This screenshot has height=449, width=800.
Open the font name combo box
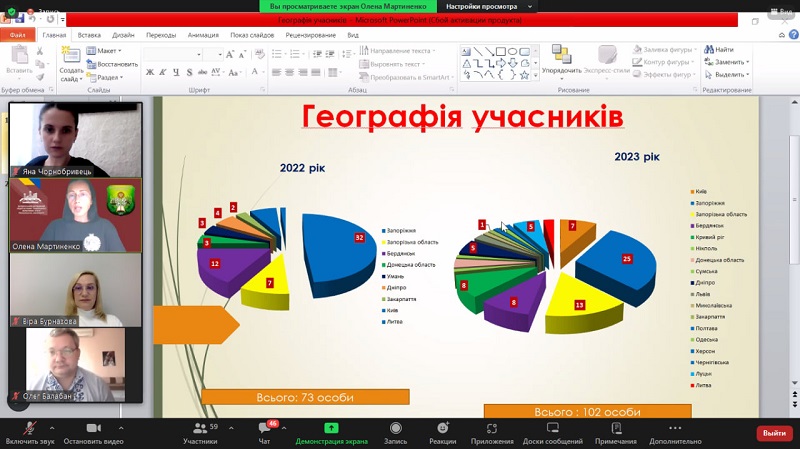pyautogui.click(x=173, y=54)
